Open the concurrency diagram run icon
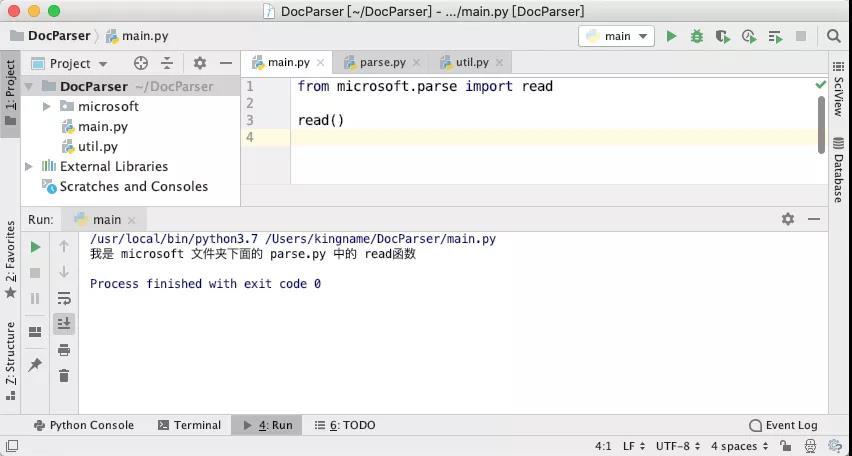 (x=775, y=37)
